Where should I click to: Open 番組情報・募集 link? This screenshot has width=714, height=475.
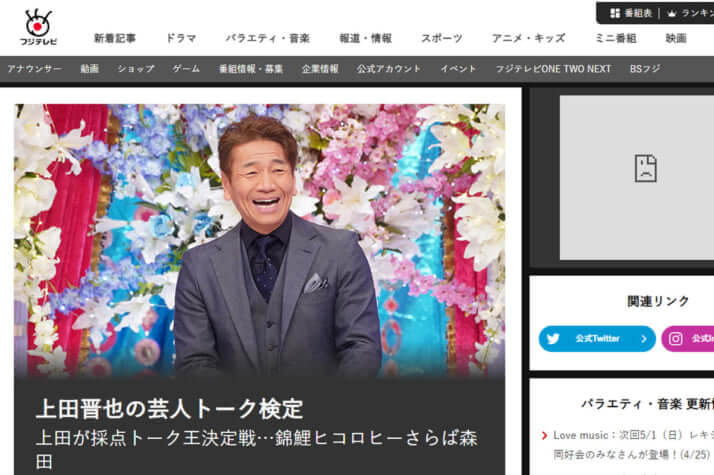pos(251,69)
